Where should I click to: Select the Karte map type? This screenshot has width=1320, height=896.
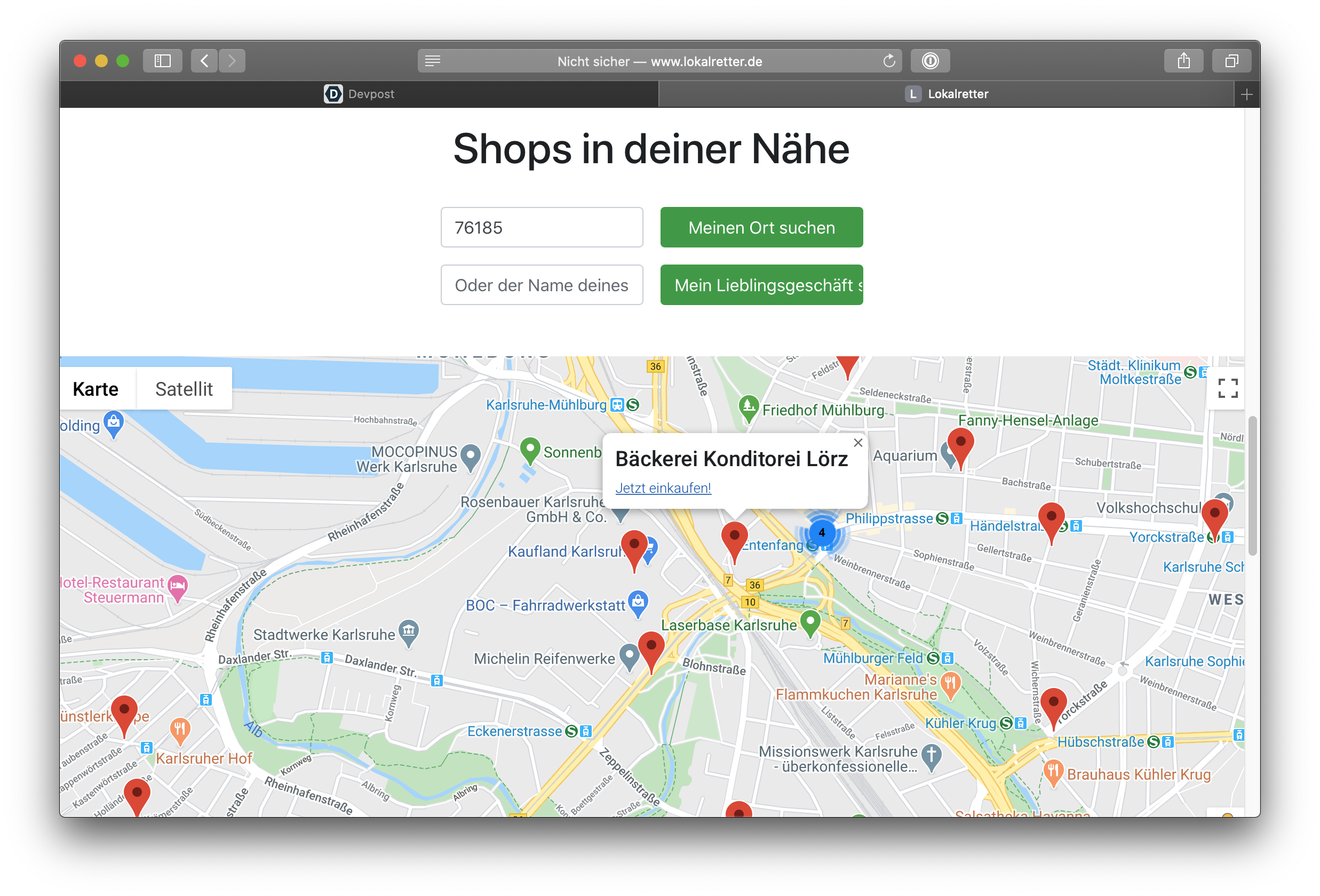[x=96, y=389]
